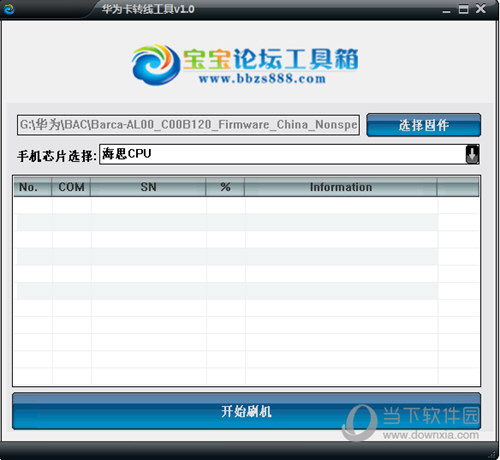Click the SN column header

148,187
